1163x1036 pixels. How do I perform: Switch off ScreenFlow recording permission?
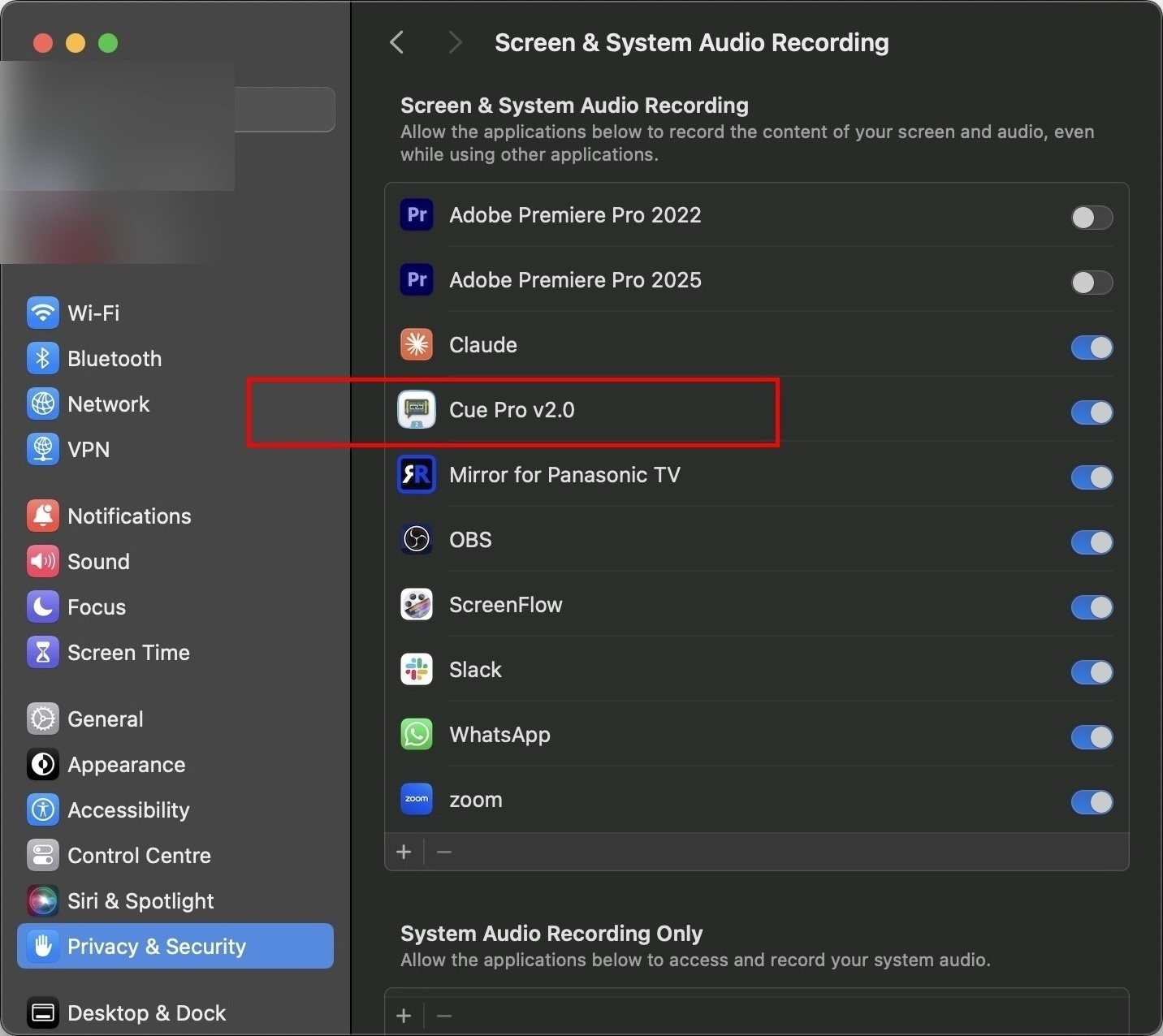pyautogui.click(x=1092, y=607)
